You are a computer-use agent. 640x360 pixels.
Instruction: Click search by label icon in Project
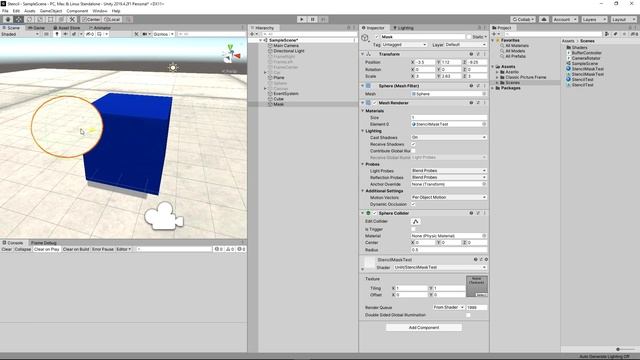point(616,34)
